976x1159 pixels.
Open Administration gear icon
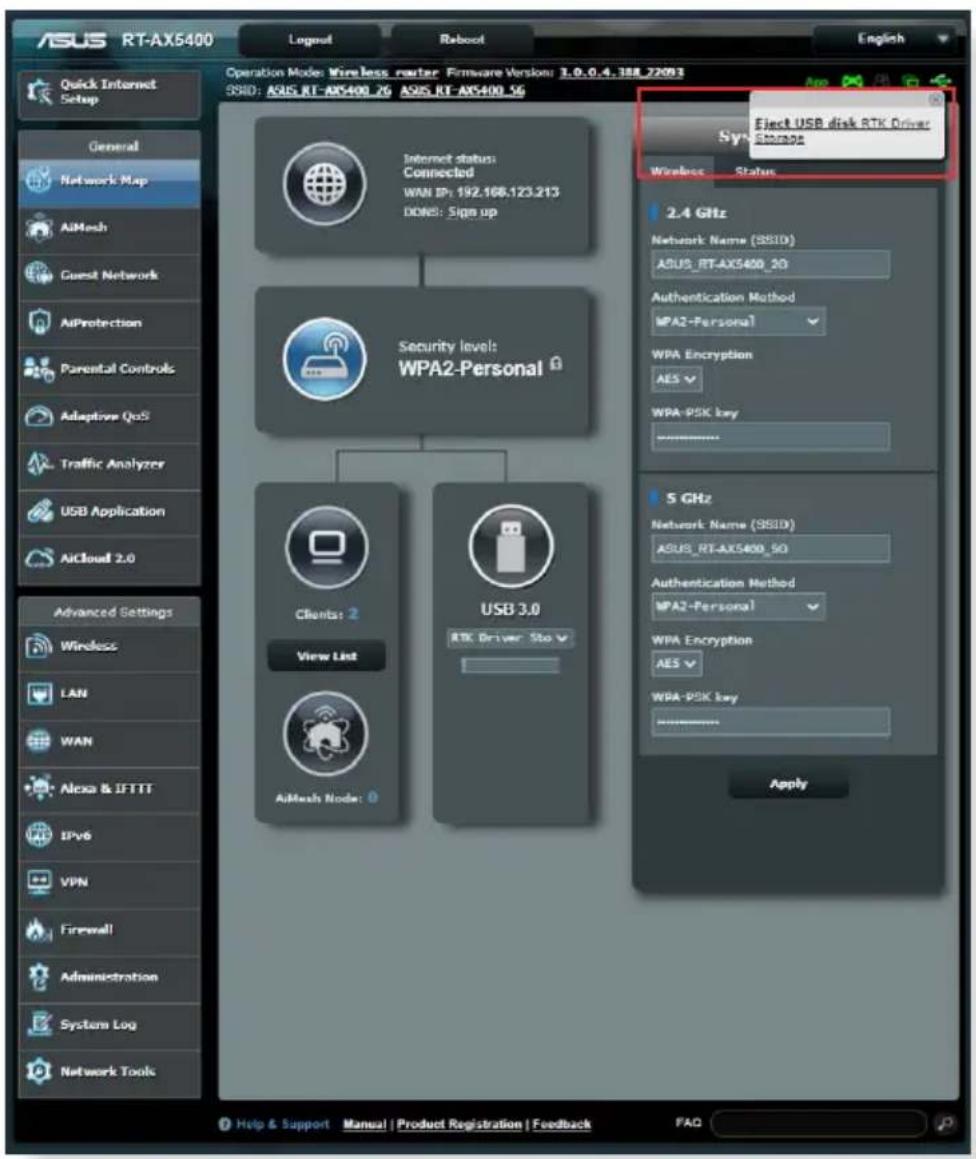click(x=38, y=977)
